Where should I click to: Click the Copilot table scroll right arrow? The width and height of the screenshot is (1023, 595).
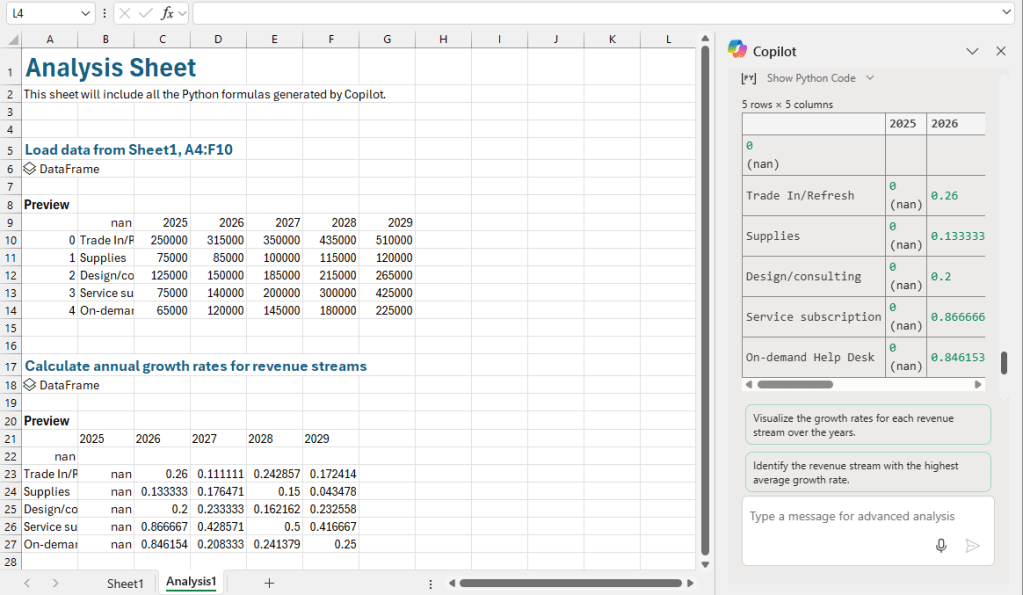(978, 384)
